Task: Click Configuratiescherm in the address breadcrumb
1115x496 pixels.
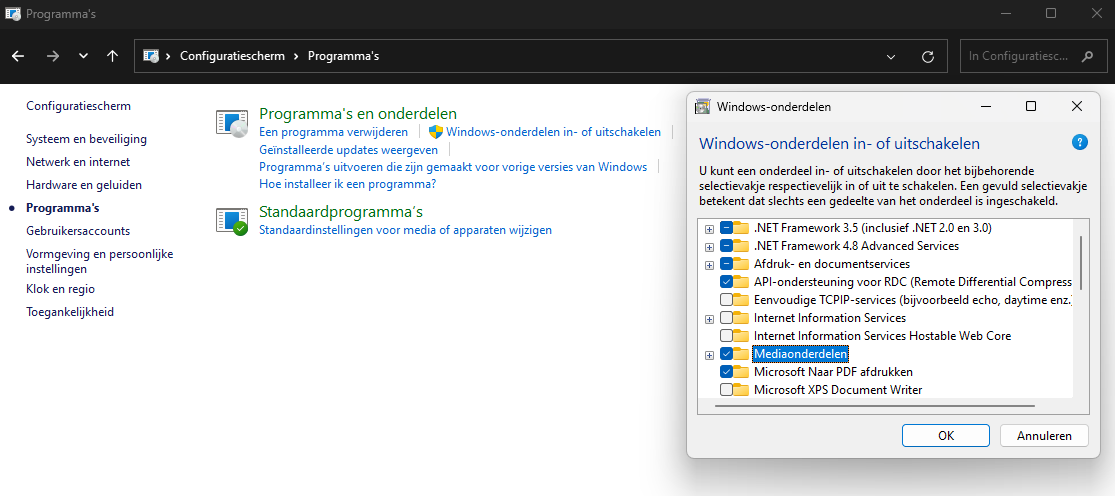Action: pyautogui.click(x=232, y=56)
